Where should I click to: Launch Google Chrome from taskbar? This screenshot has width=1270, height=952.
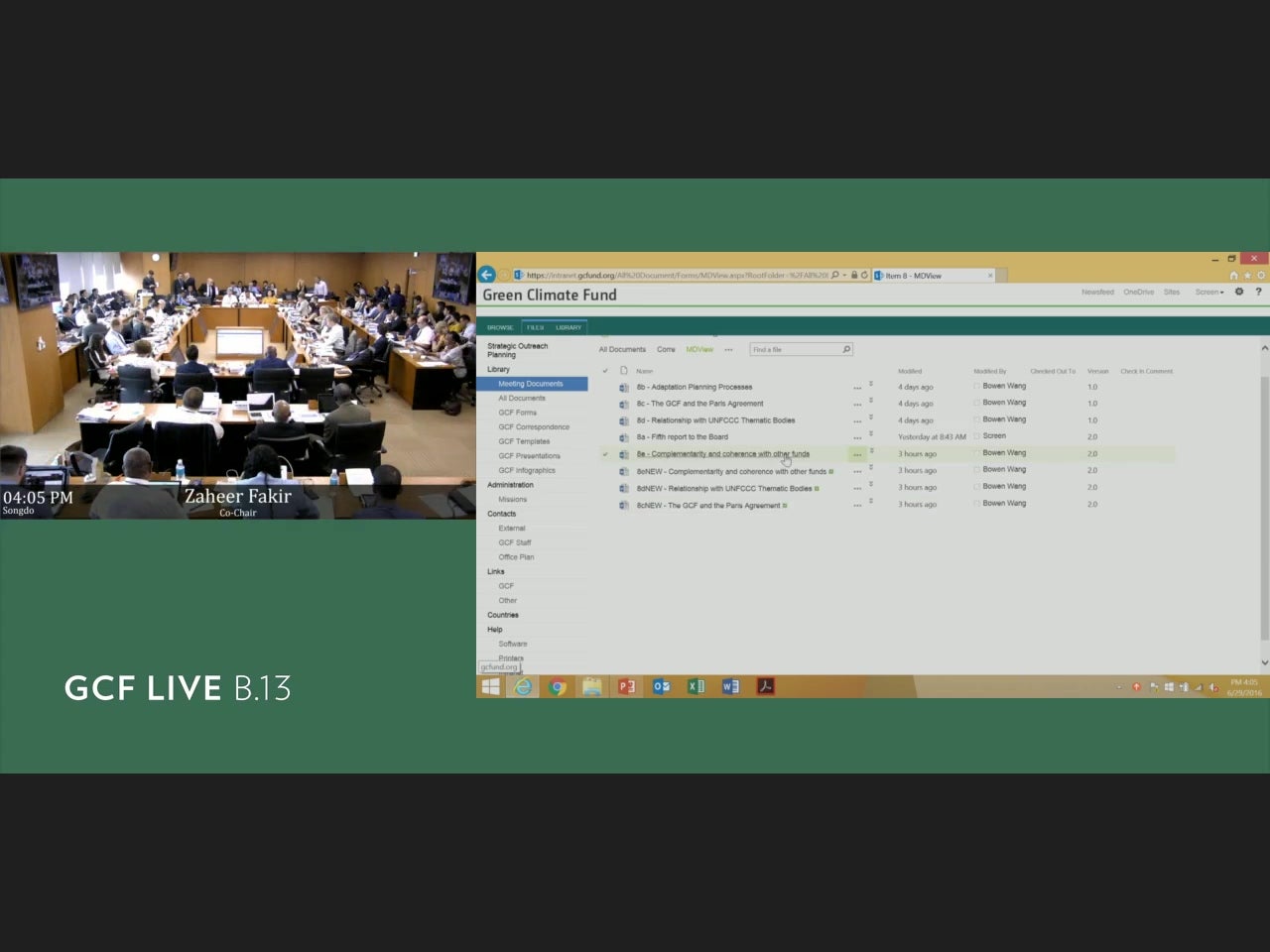558,686
